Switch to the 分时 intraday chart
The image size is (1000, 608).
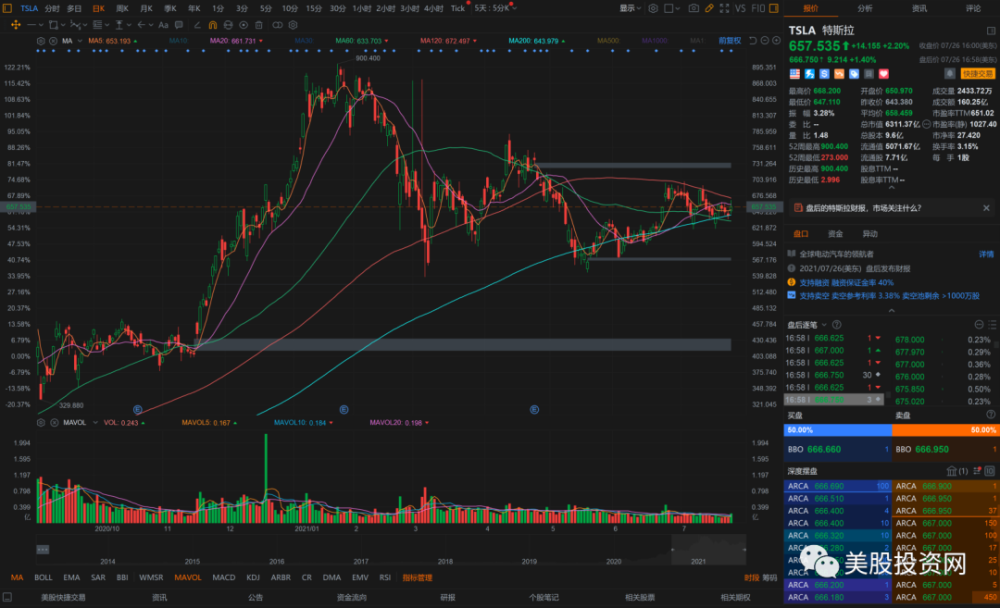(52, 8)
